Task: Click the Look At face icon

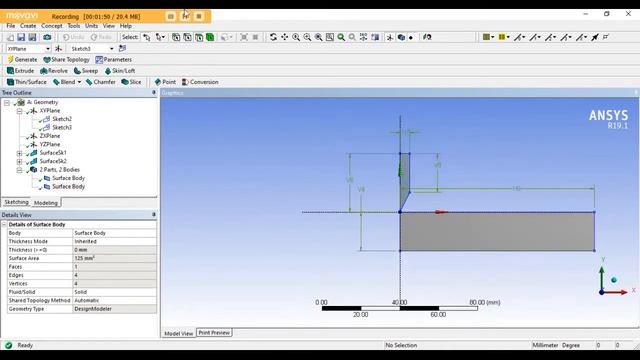Action: point(427,37)
